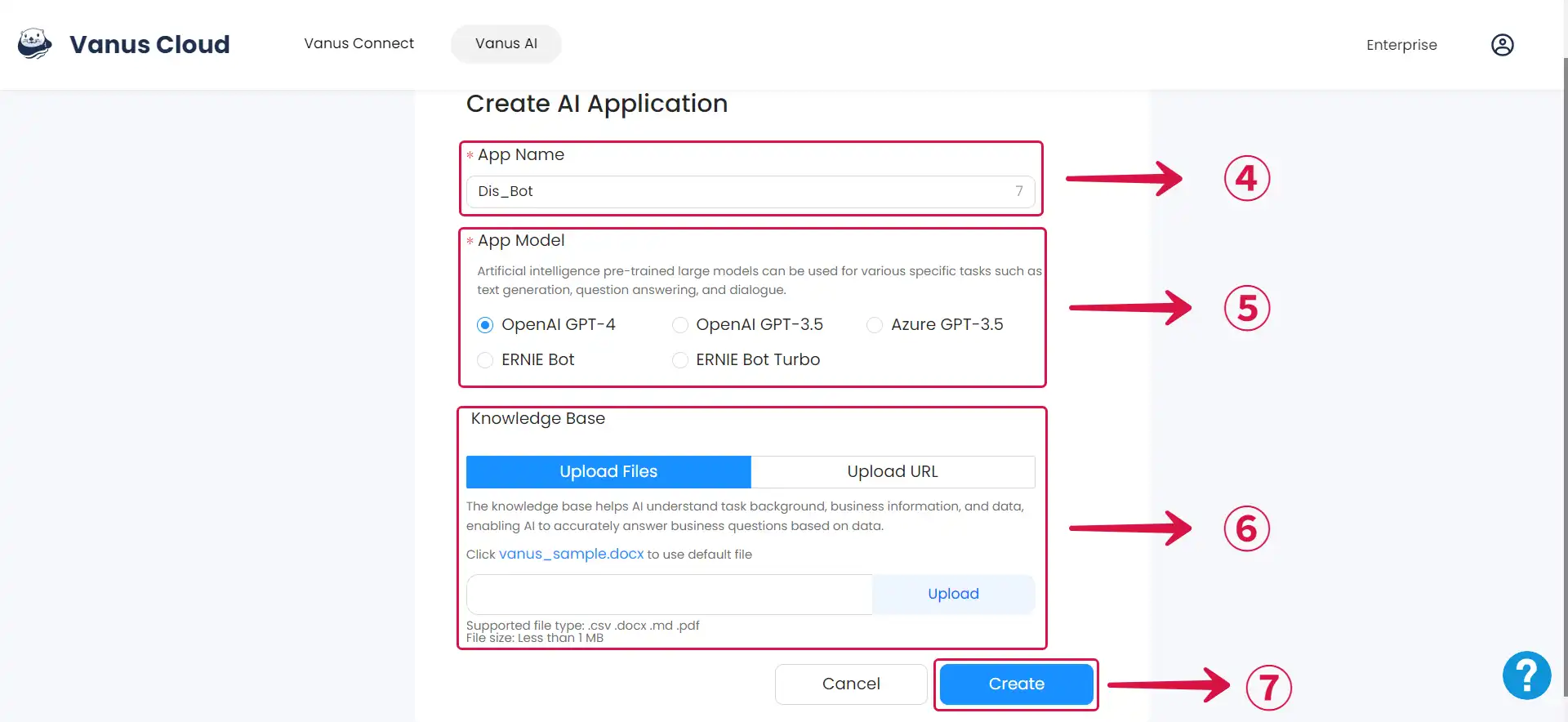Open the blue help question mark icon

tap(1526, 675)
